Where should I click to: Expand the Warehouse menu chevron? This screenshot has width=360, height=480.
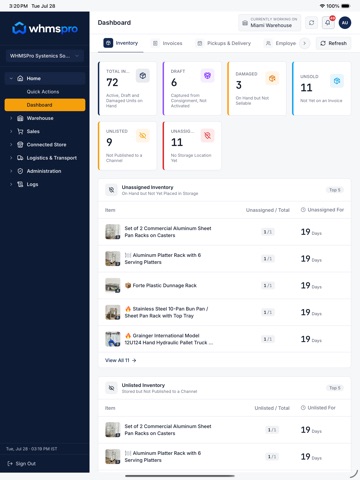[x=11, y=118]
